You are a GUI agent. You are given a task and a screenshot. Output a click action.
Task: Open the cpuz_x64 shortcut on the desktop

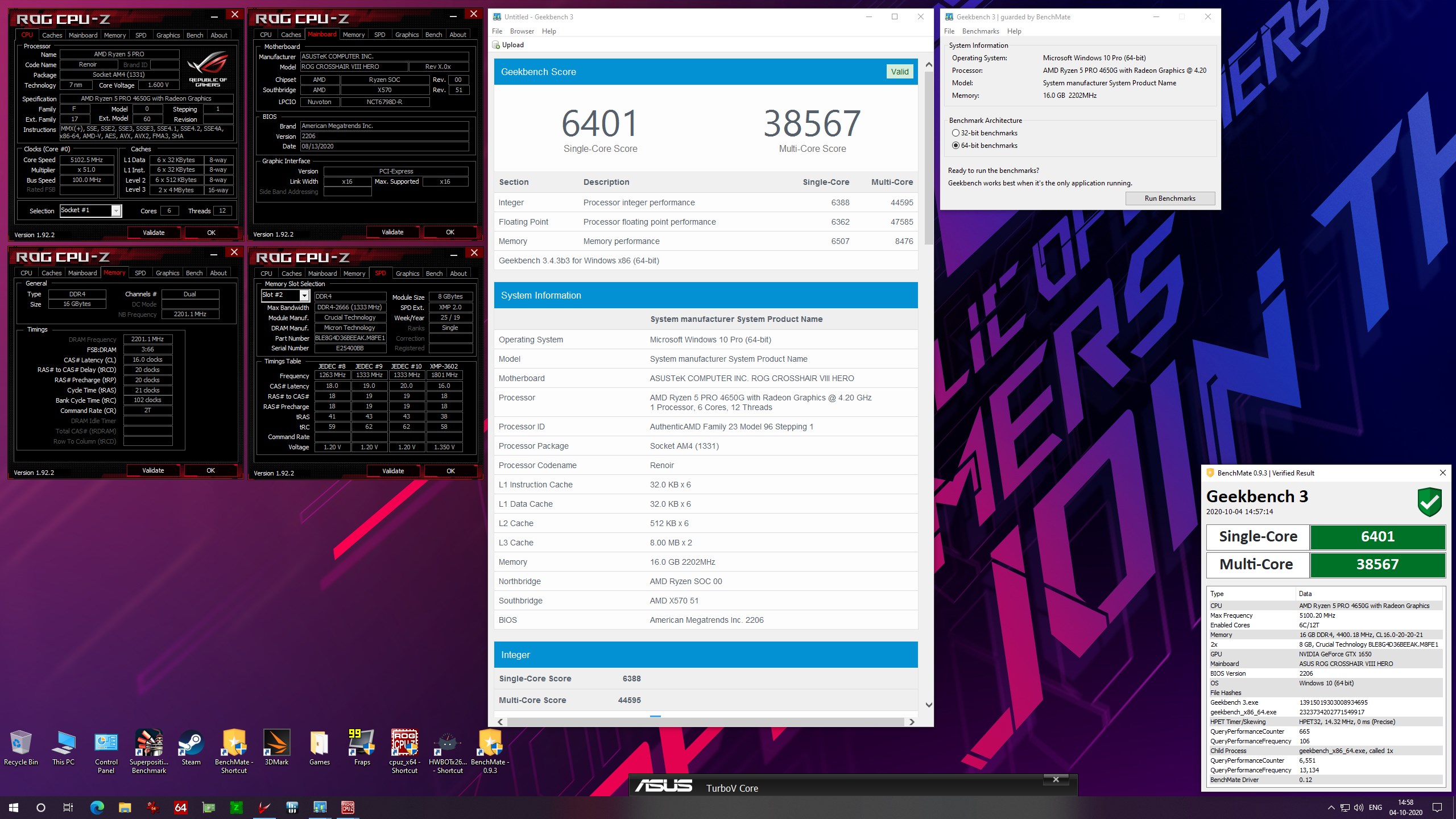tap(404, 752)
